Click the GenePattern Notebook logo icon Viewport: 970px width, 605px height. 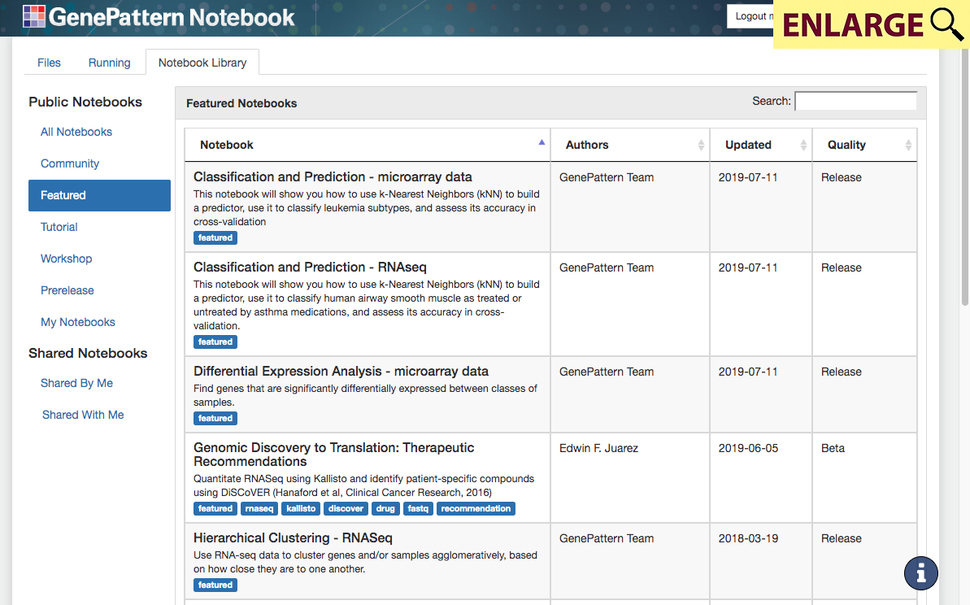pos(34,17)
